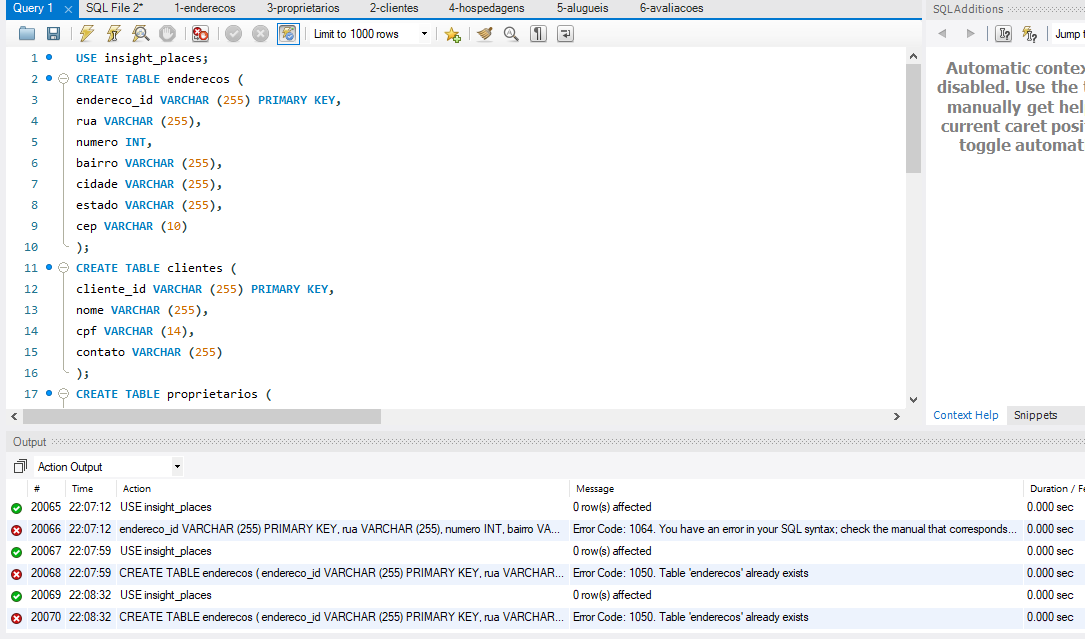Viewport: 1085px width, 639px height.
Task: Click success icon of output row 20069
Action: [17, 596]
